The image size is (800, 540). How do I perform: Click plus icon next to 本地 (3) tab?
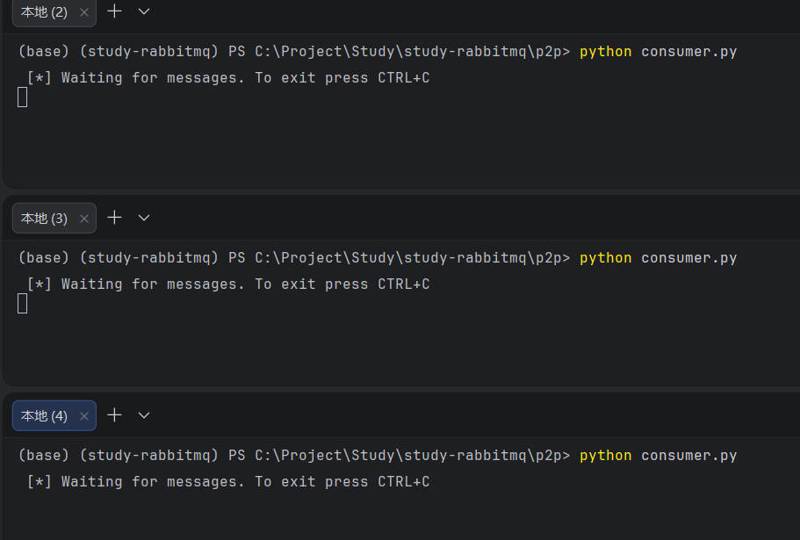(x=115, y=217)
